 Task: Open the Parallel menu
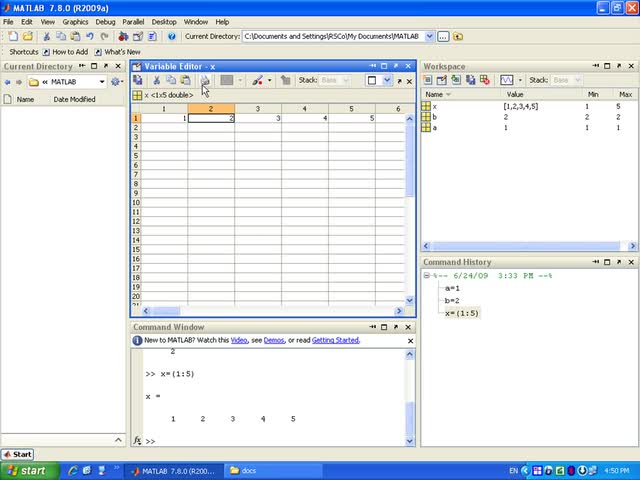pos(133,22)
